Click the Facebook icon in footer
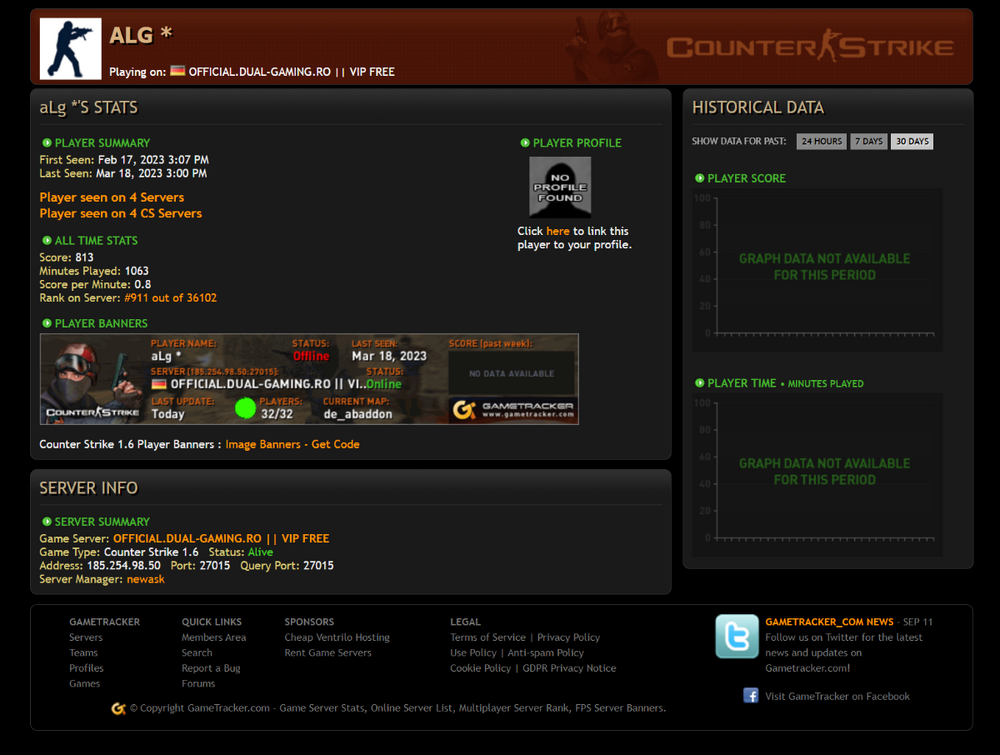This screenshot has height=755, width=1000. coord(750,696)
